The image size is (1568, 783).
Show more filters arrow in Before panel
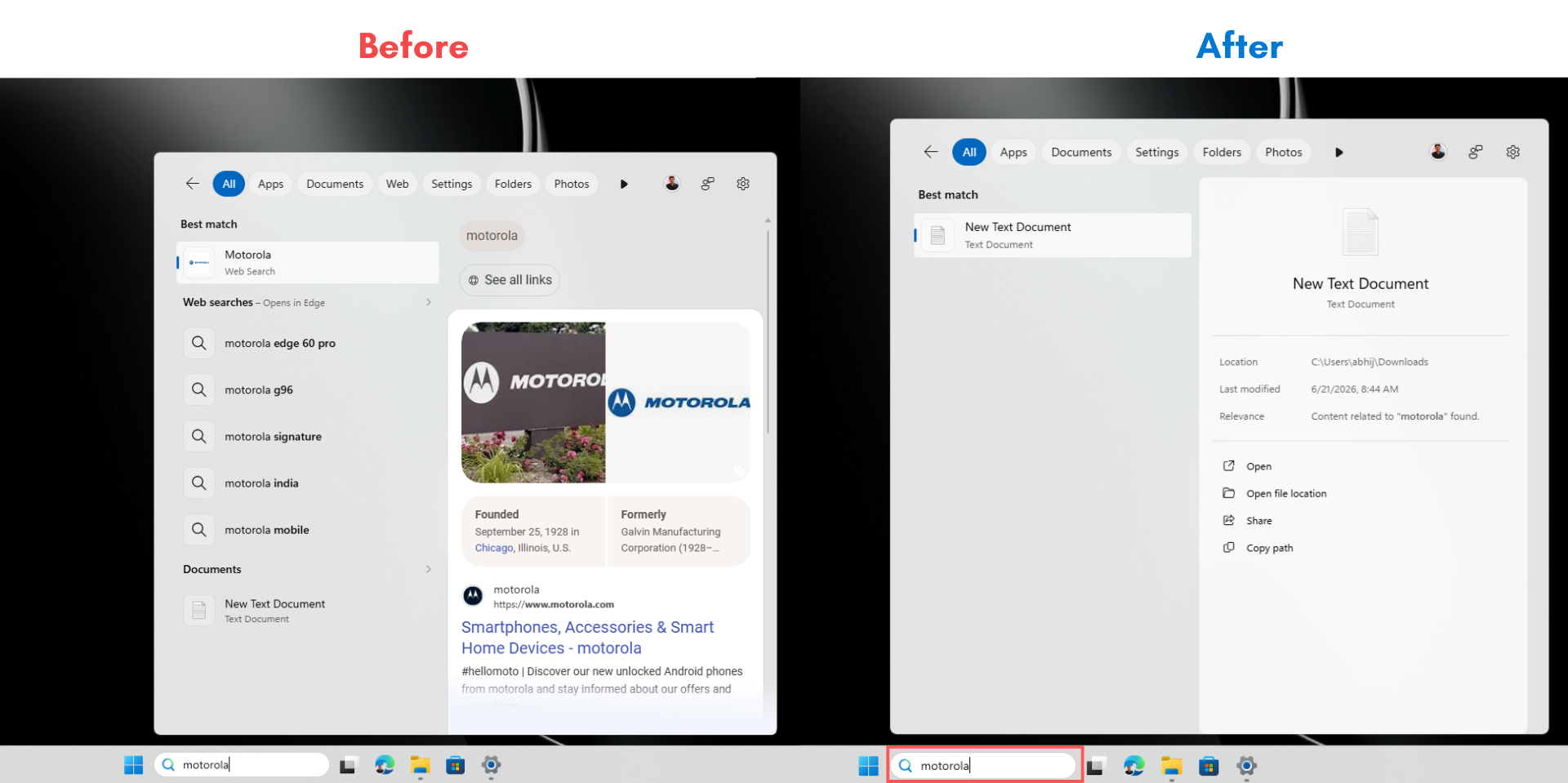(624, 185)
